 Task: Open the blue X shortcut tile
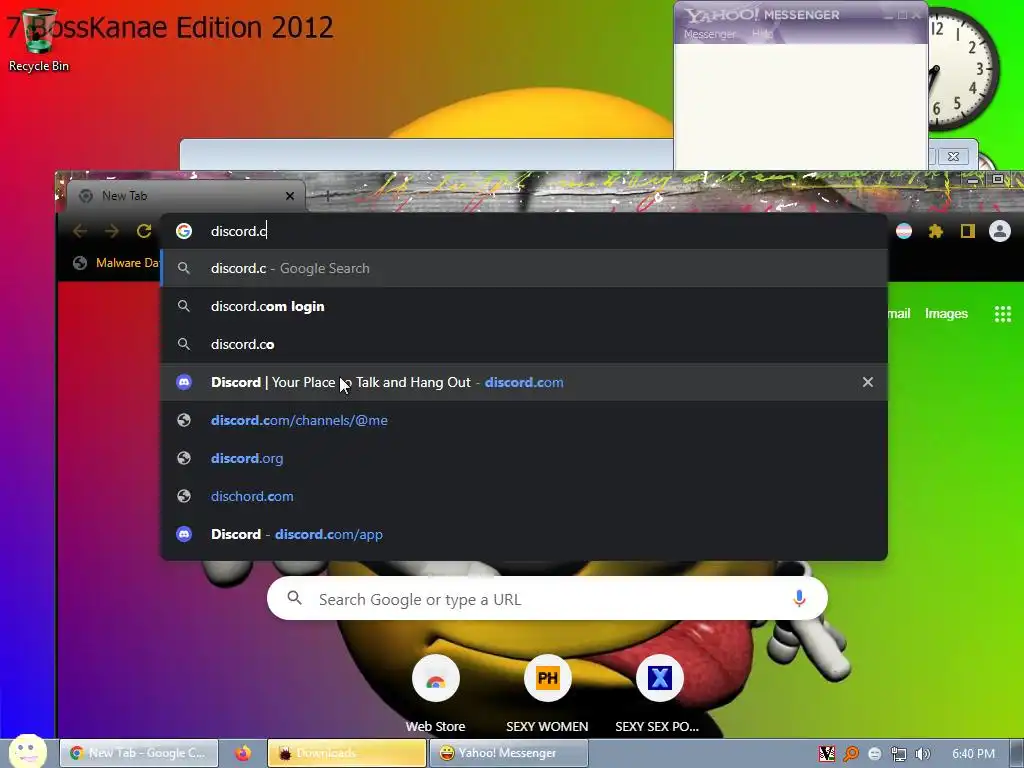coord(659,694)
